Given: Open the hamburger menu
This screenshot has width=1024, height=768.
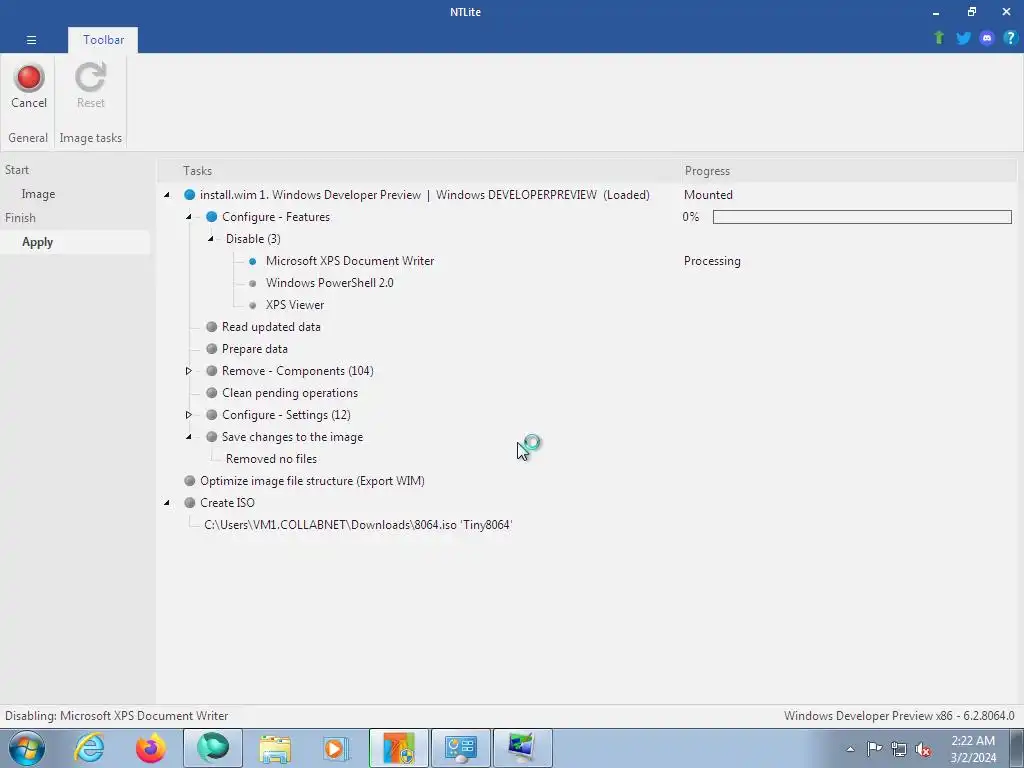Looking at the screenshot, I should click(31, 40).
